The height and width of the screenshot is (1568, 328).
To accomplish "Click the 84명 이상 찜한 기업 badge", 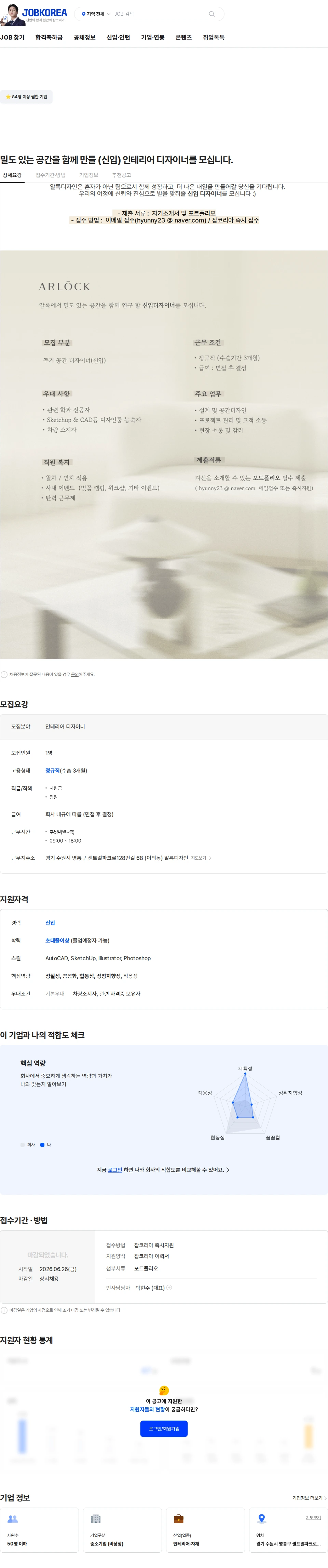I will (26, 97).
